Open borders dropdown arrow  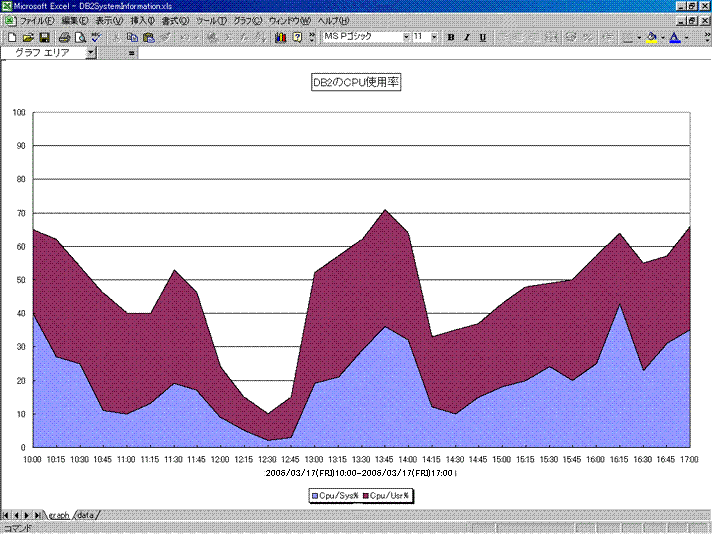coord(639,38)
